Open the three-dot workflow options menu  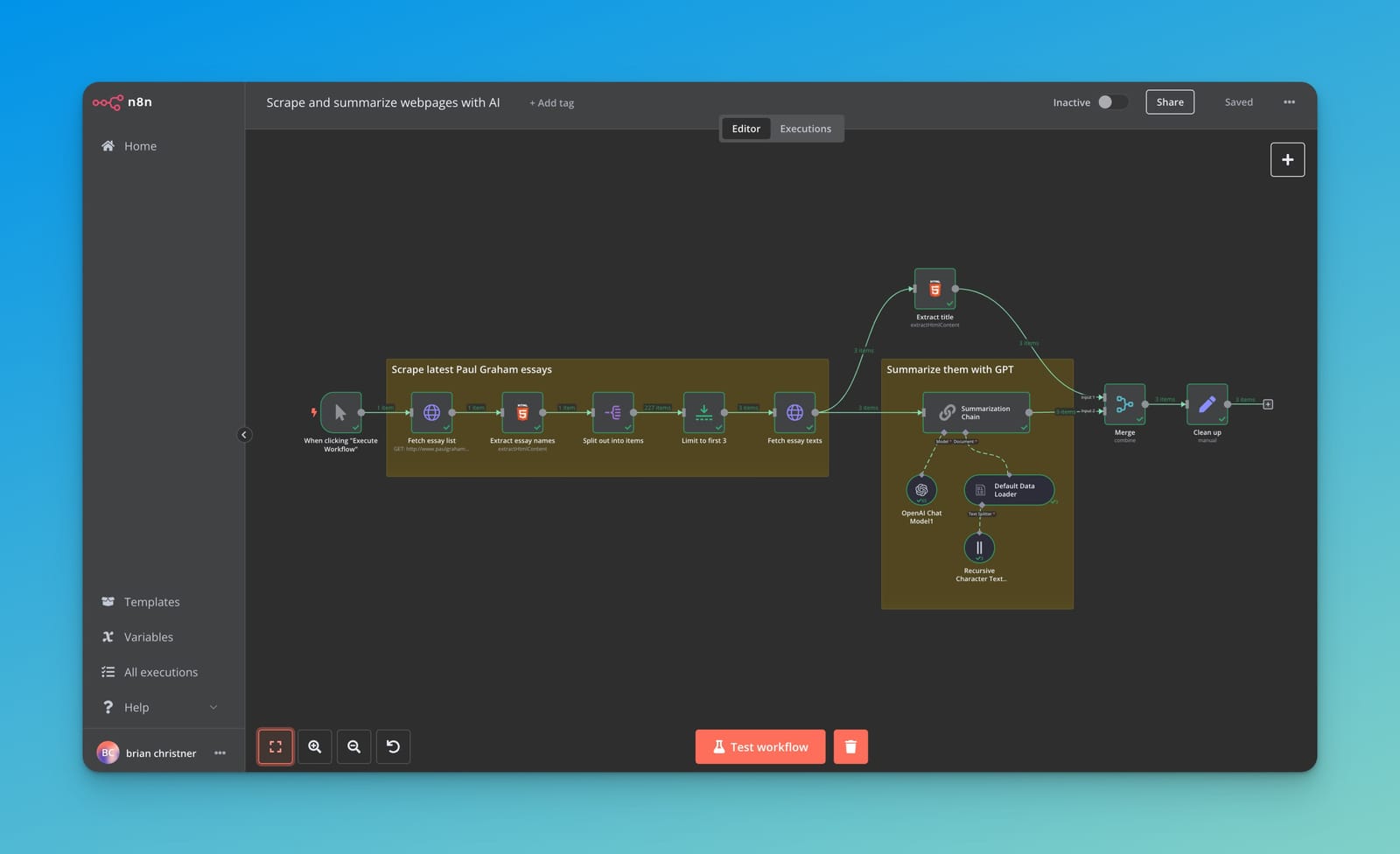pos(1289,102)
